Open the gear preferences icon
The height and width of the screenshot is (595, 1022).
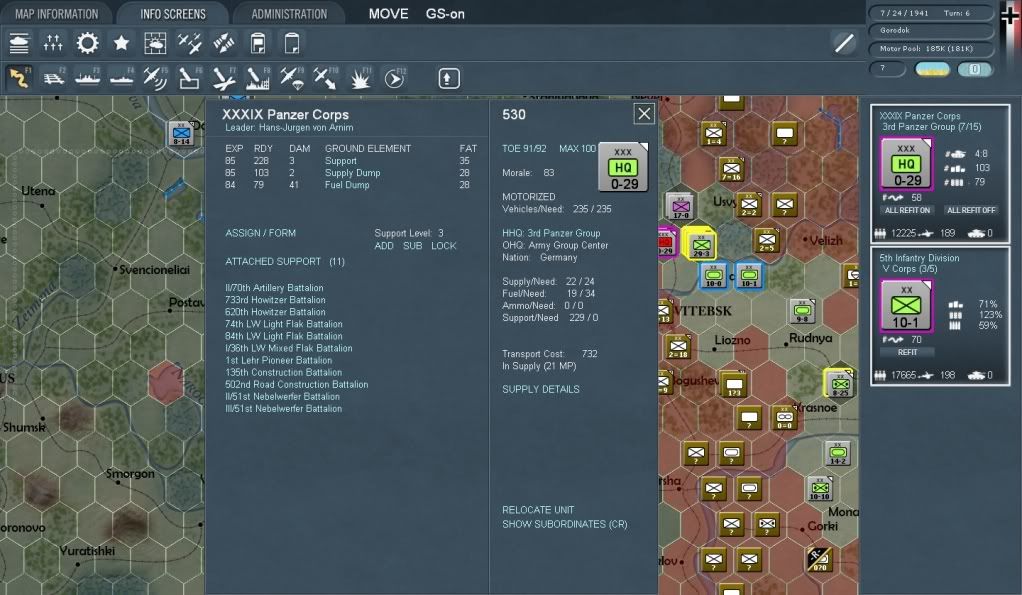(87, 43)
